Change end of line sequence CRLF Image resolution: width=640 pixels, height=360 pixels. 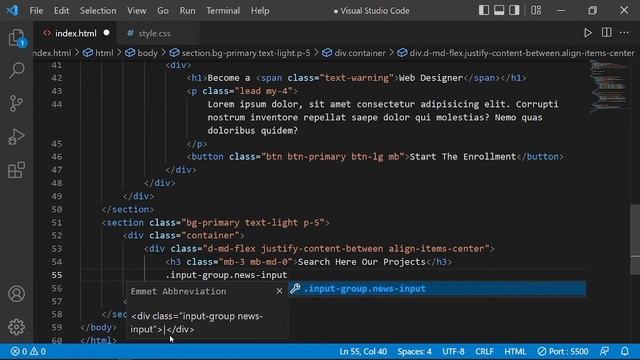(484, 351)
